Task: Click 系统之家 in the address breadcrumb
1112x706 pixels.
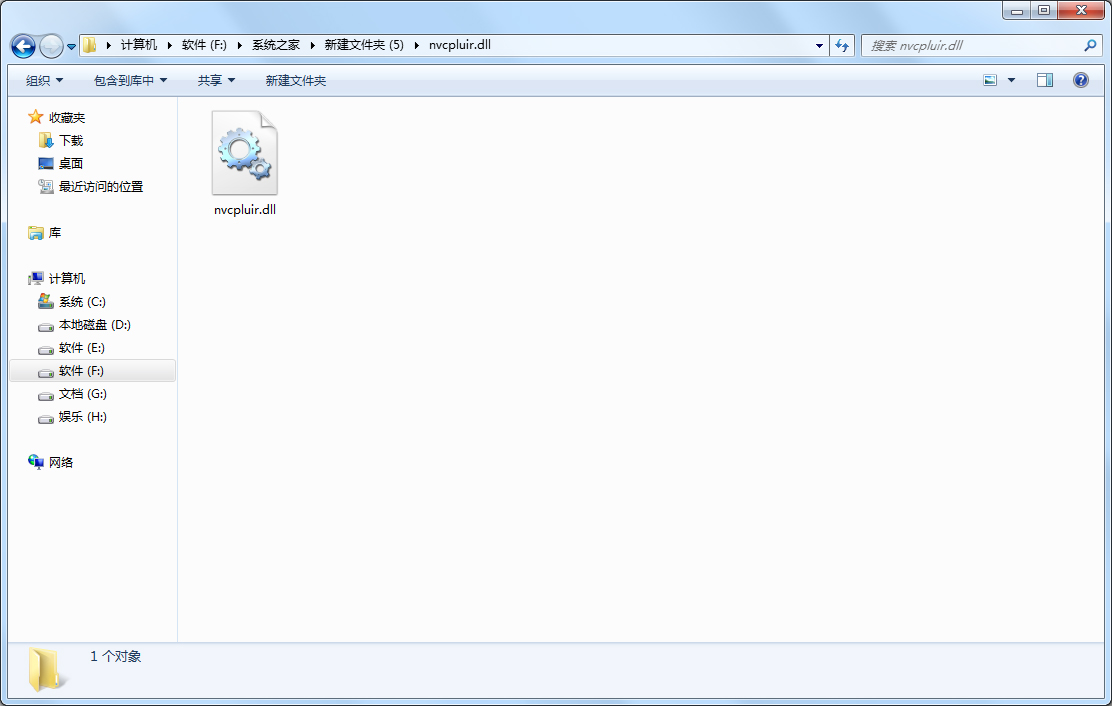Action: pyautogui.click(x=275, y=45)
